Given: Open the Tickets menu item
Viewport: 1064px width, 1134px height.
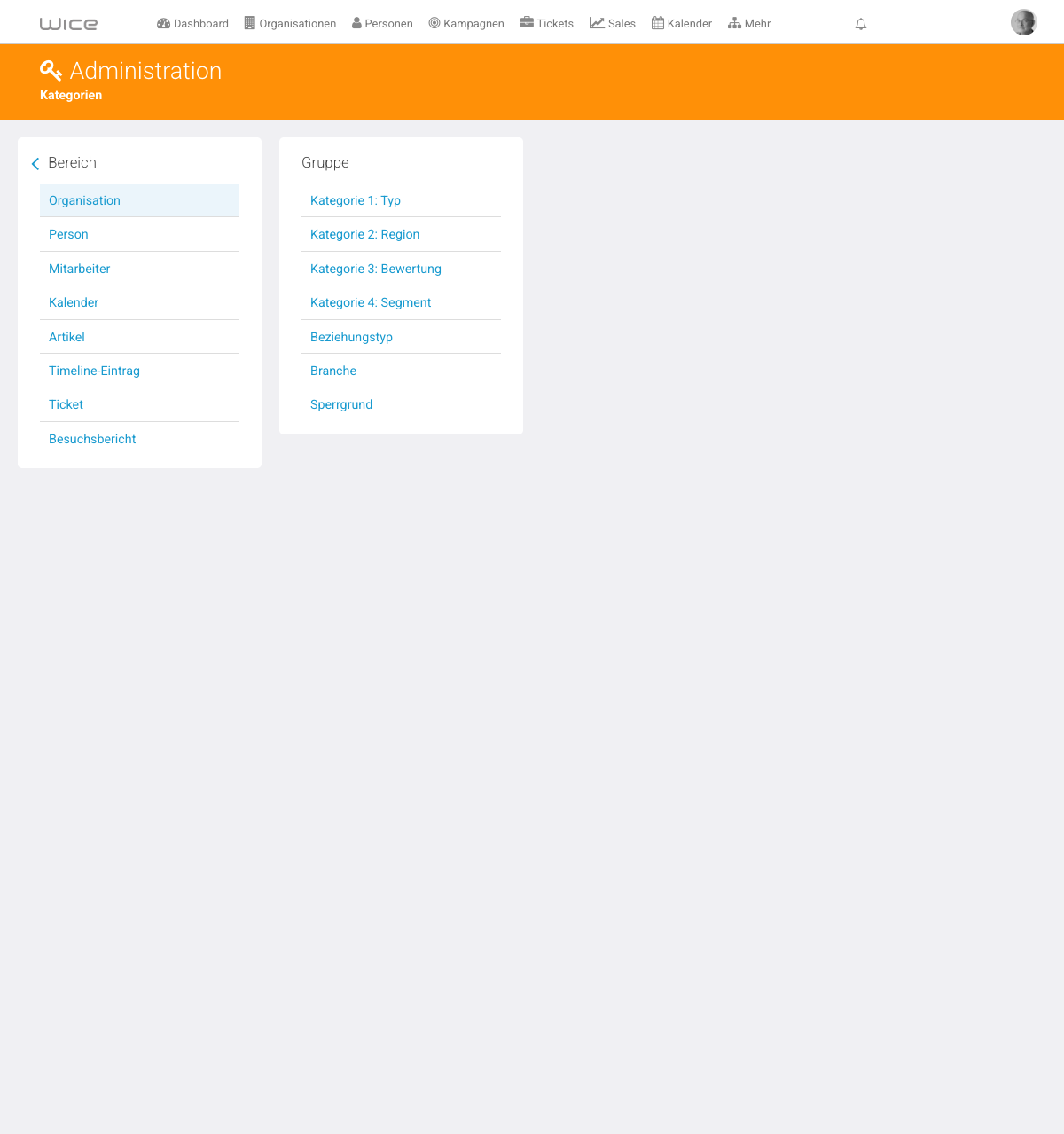Looking at the screenshot, I should (x=547, y=24).
